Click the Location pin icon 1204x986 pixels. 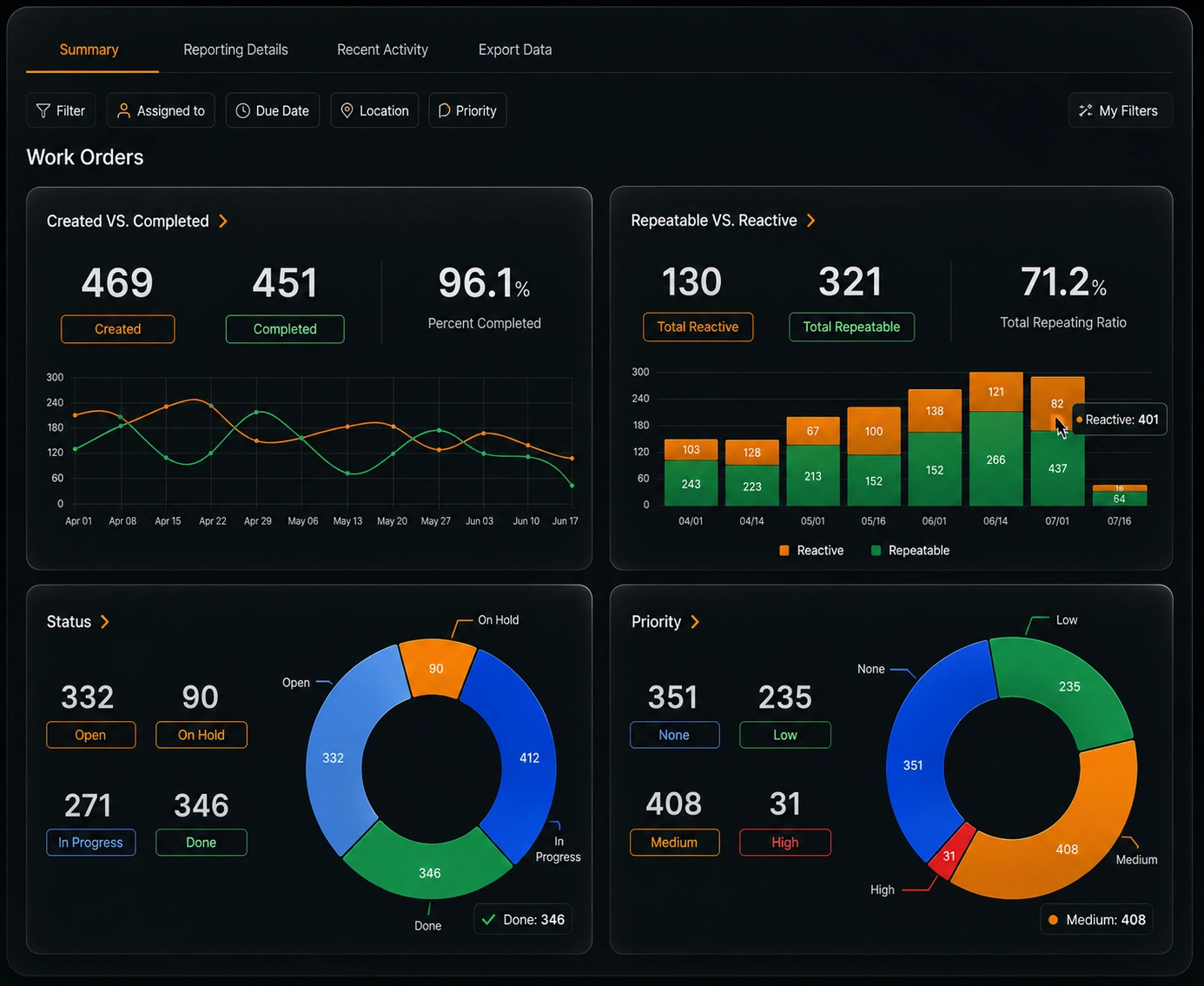point(347,110)
